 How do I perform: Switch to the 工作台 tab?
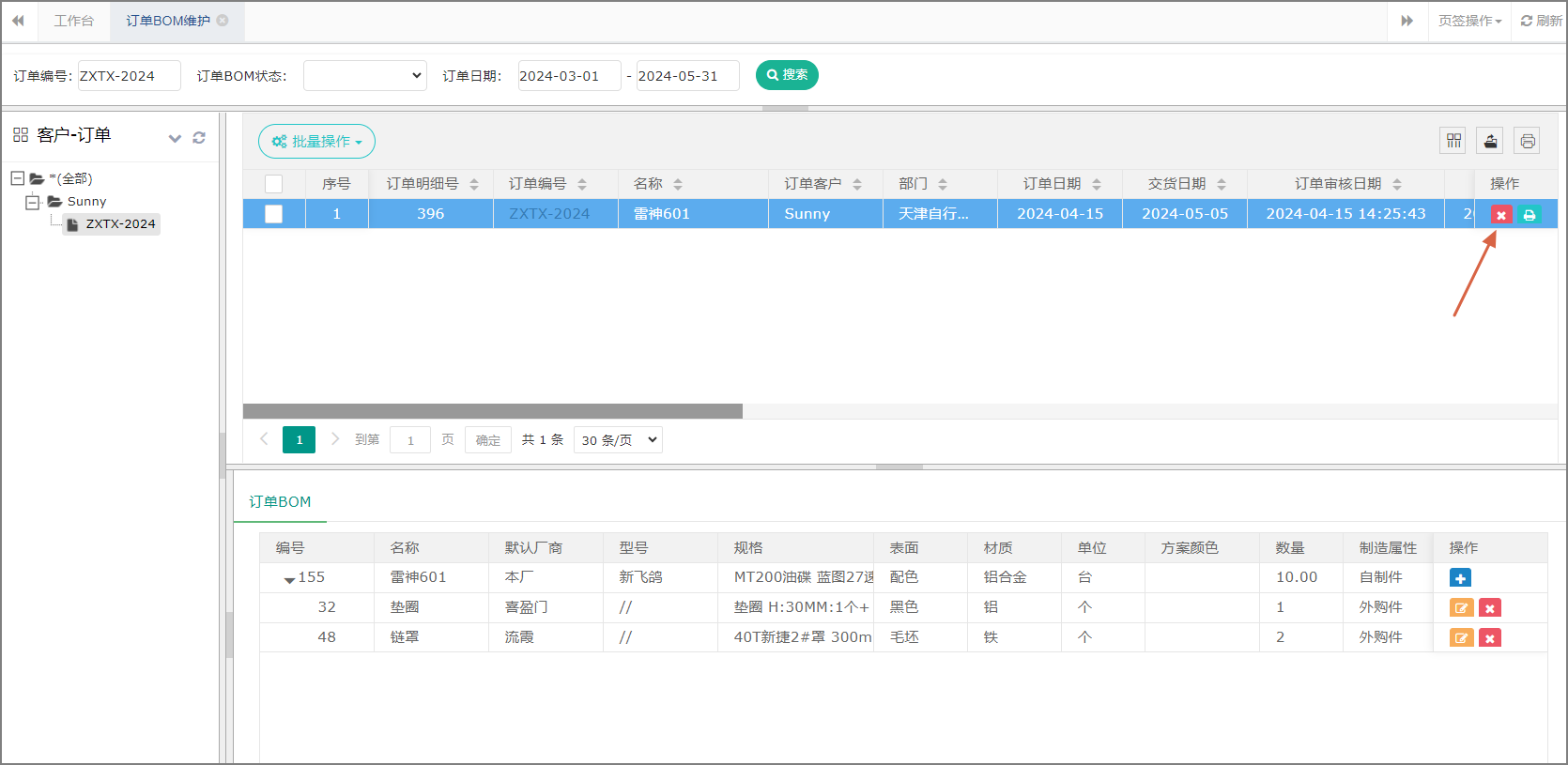[73, 21]
